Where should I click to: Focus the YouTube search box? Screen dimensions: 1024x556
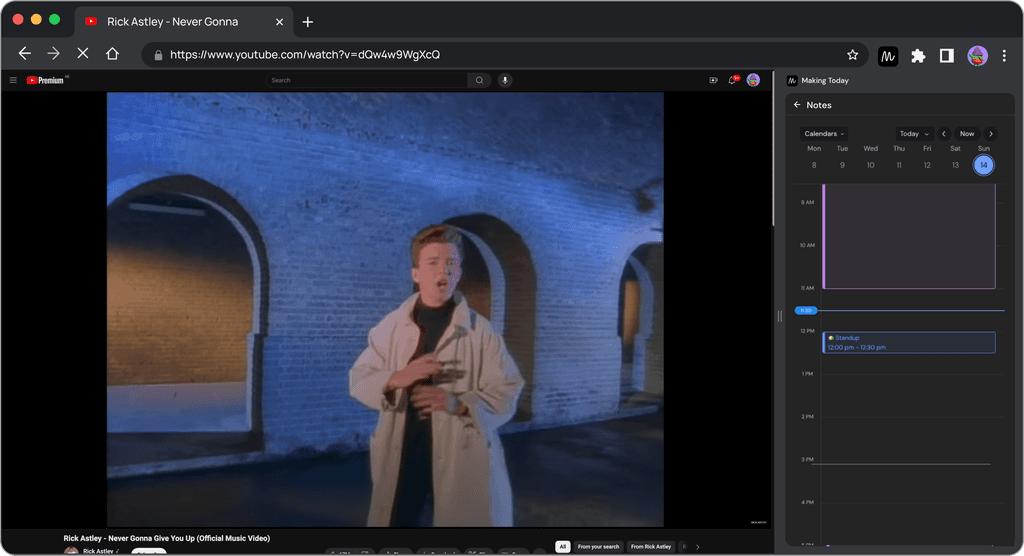(366, 80)
